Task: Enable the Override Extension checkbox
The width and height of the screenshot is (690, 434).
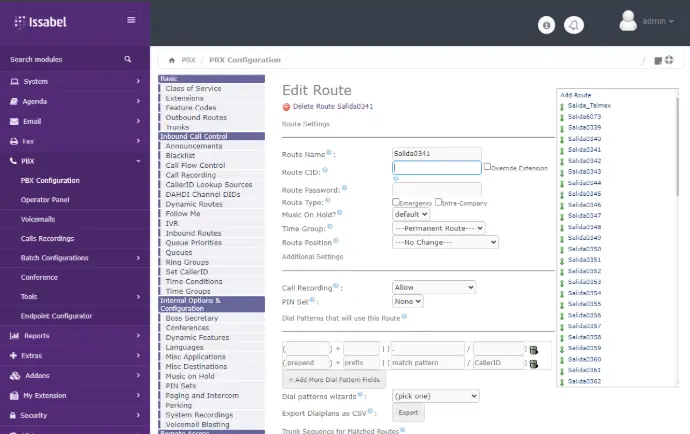Action: pyautogui.click(x=487, y=168)
